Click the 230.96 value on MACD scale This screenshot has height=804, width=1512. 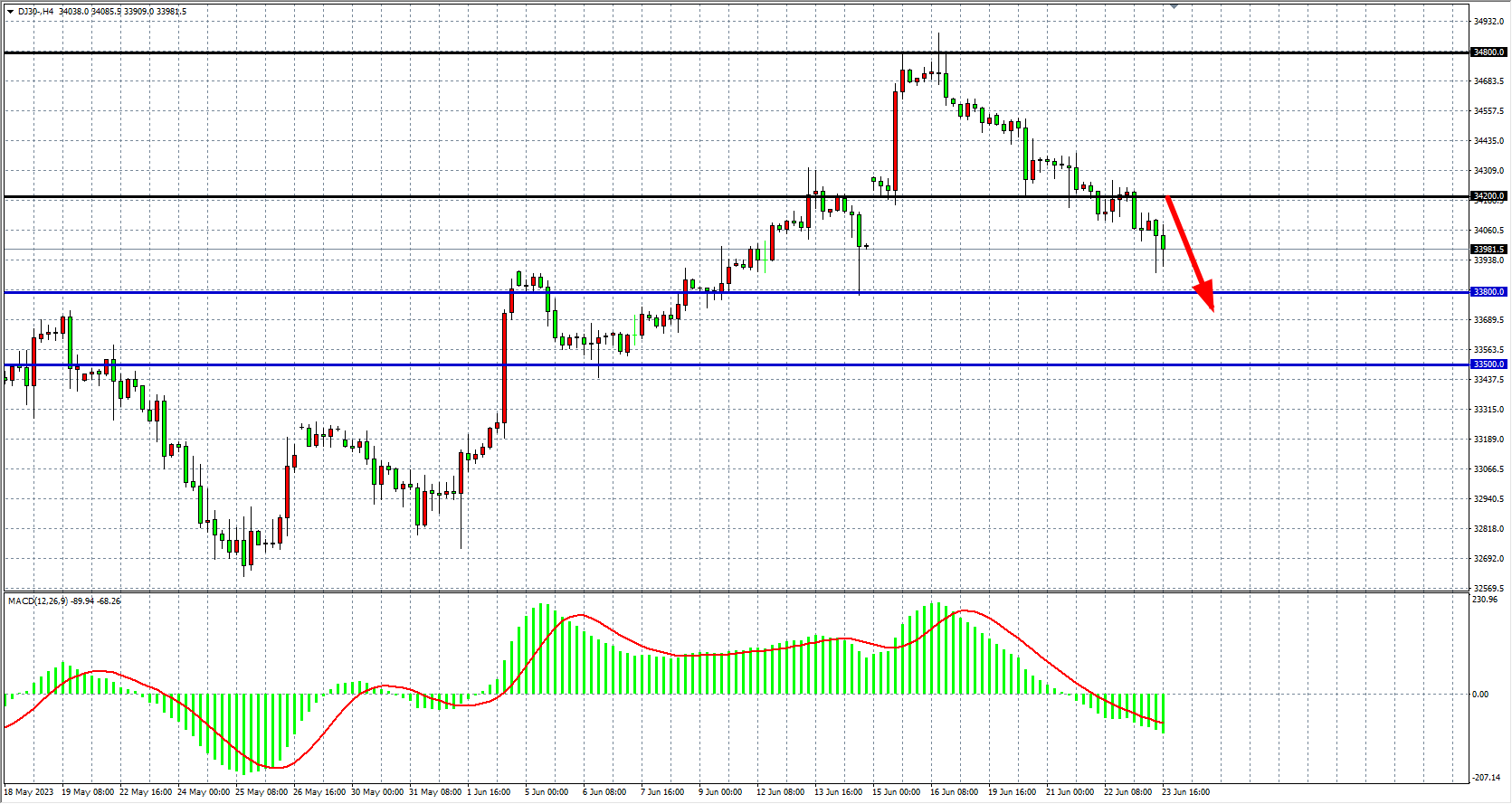pos(1485,600)
